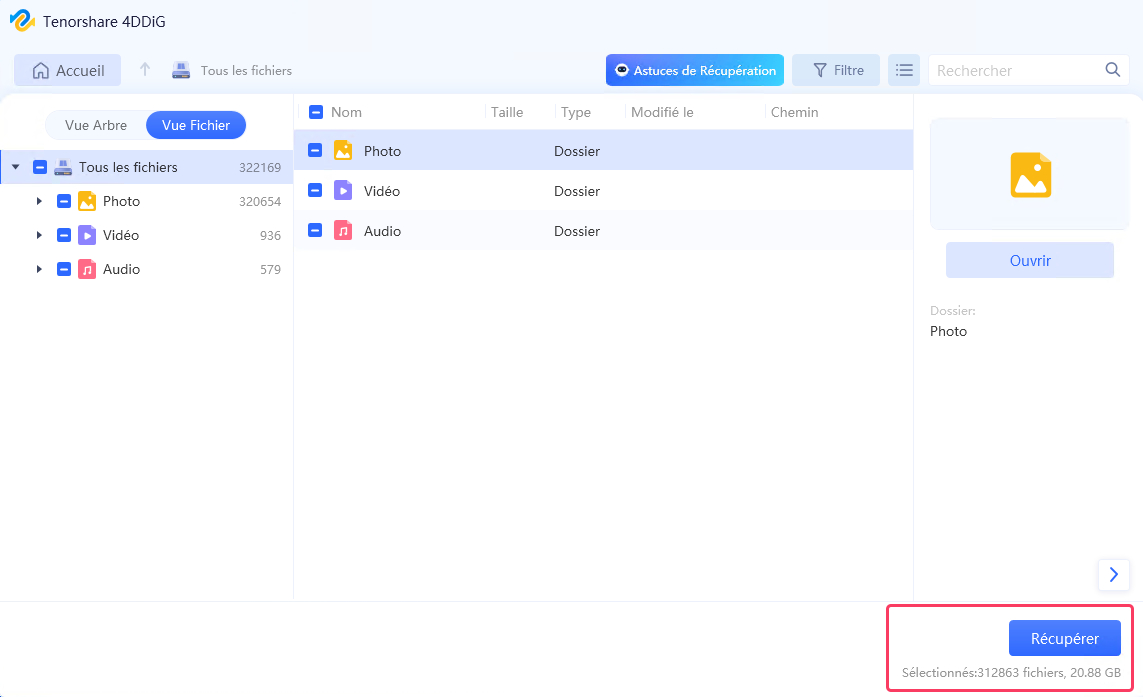Image resolution: width=1143 pixels, height=697 pixels.
Task: Click the Tenorshare 4DDiG logo icon
Action: pos(22,20)
